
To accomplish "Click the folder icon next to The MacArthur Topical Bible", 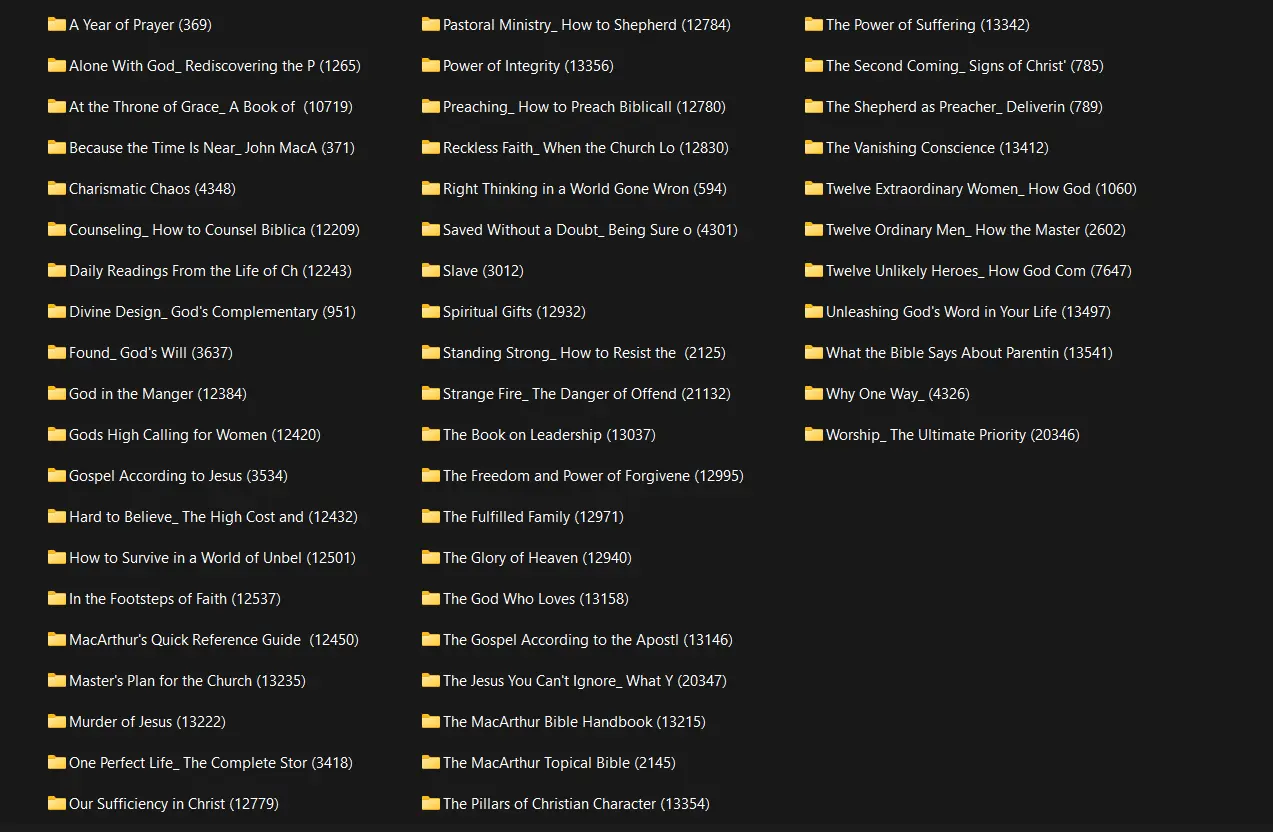I will tap(431, 762).
